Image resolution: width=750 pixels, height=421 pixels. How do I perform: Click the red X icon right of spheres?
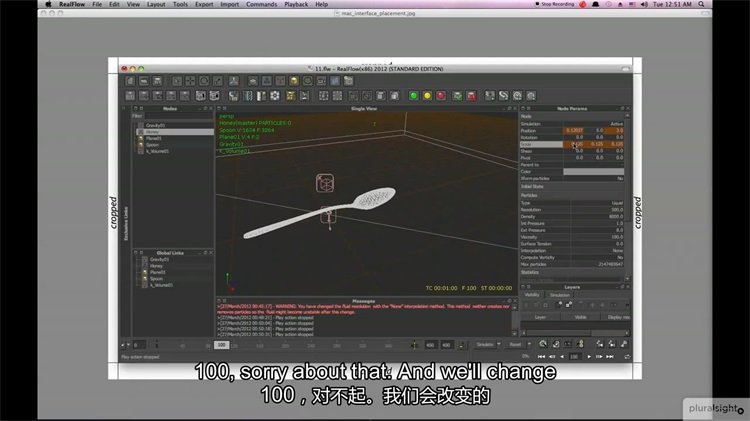coord(472,96)
